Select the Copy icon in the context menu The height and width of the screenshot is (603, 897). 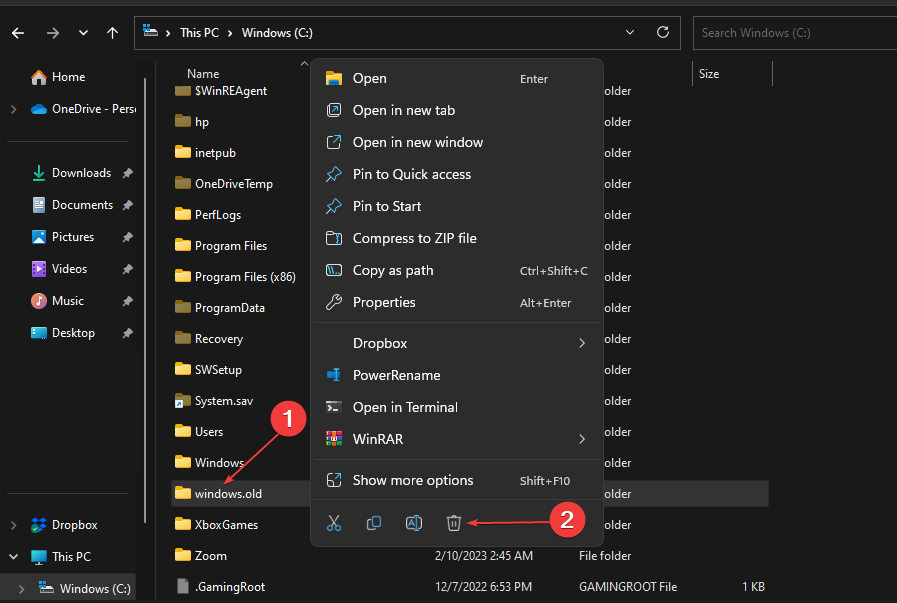374,522
